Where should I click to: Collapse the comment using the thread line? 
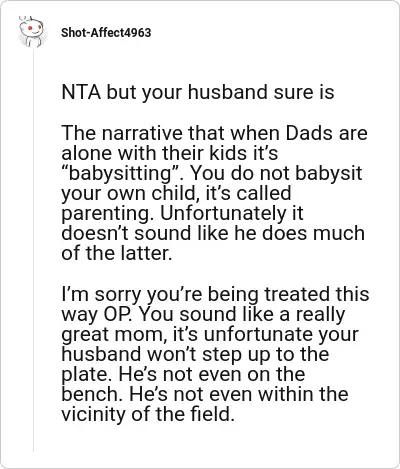pyautogui.click(x=33, y=250)
